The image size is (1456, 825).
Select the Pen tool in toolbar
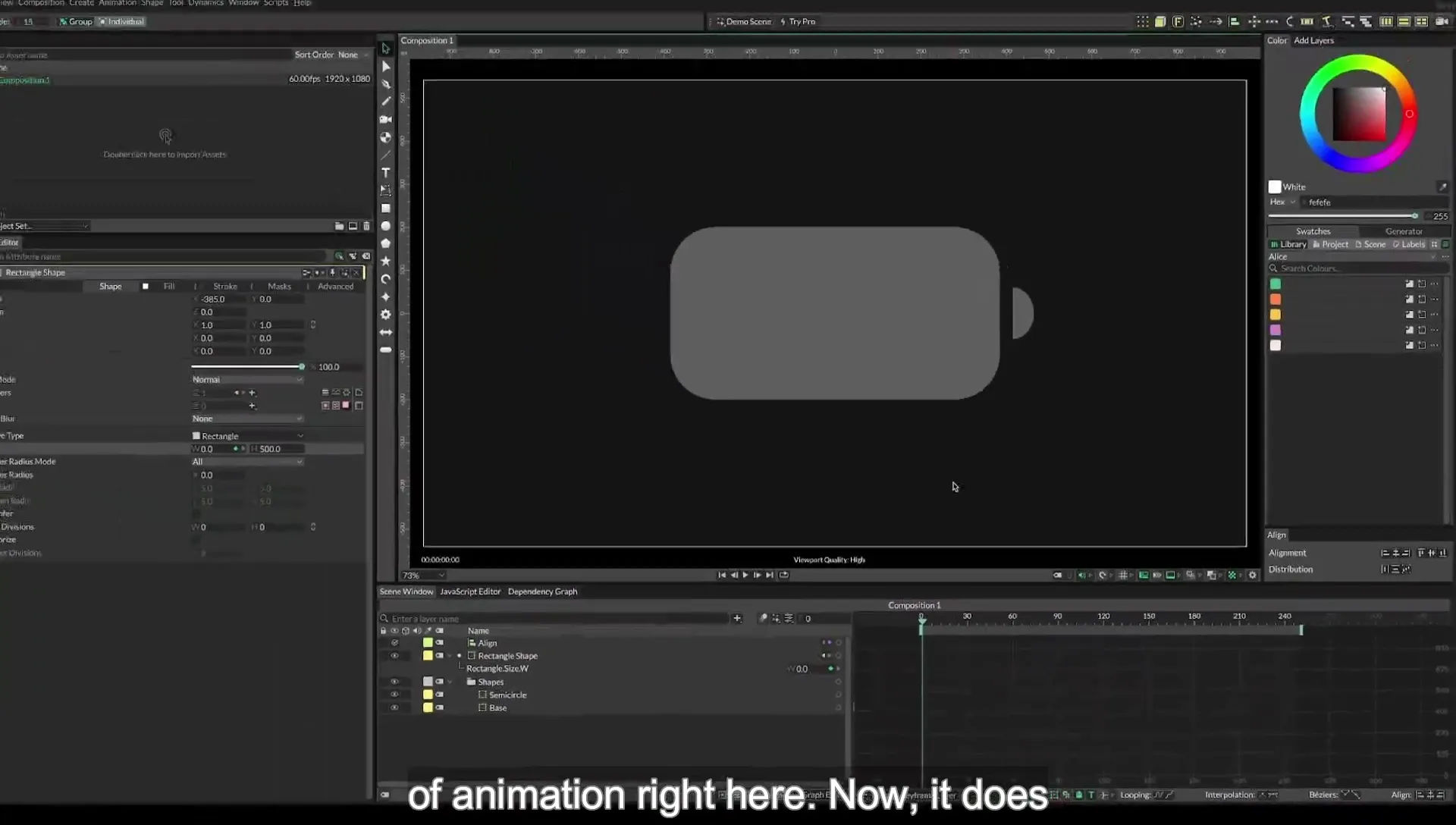coord(385,84)
